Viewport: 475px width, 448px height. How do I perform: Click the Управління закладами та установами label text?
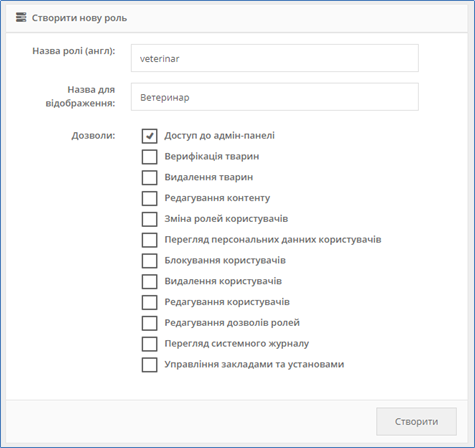[x=254, y=364]
